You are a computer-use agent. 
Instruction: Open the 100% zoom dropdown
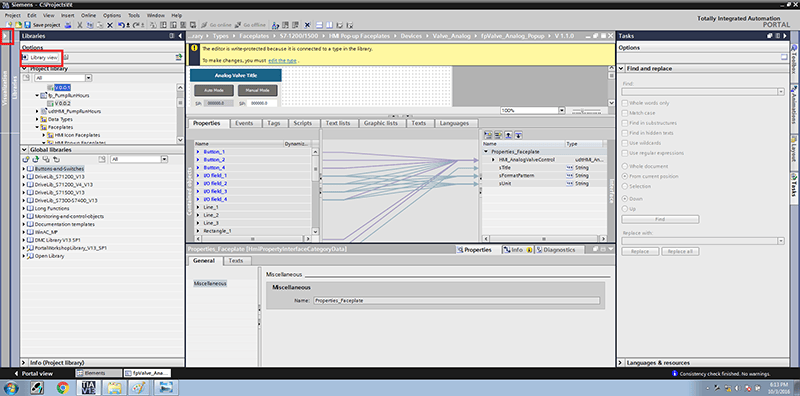[562, 110]
